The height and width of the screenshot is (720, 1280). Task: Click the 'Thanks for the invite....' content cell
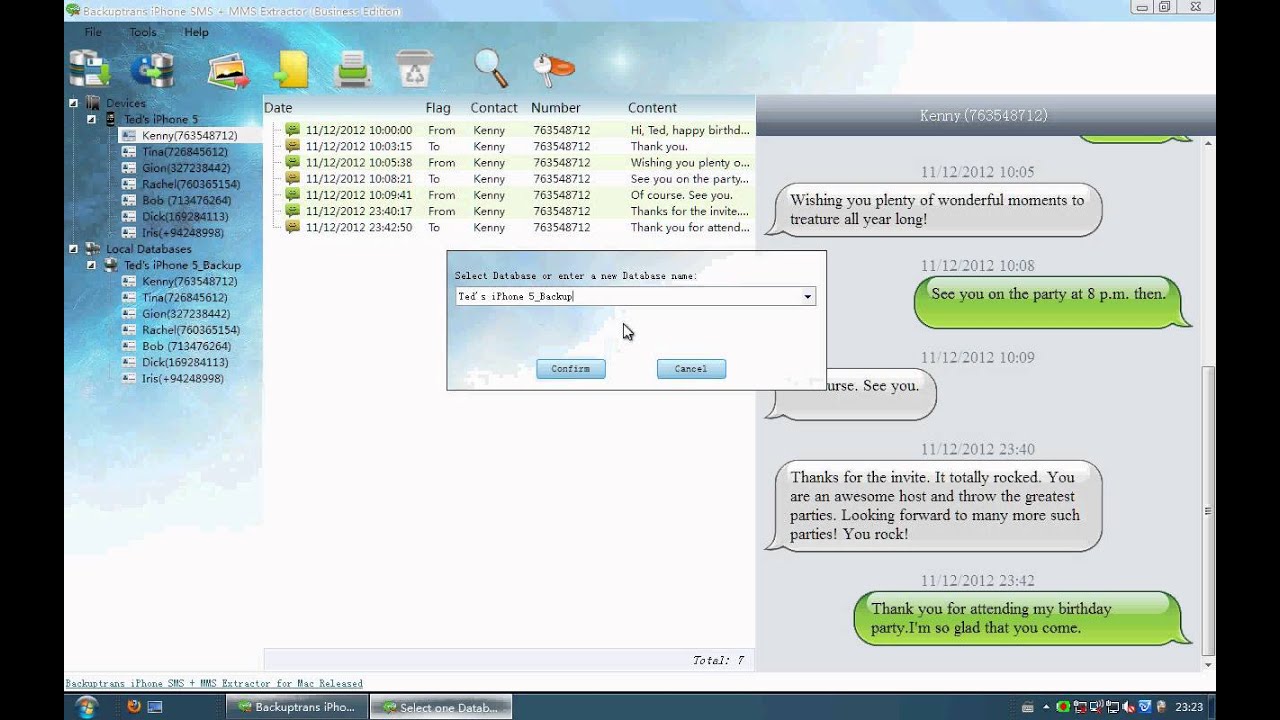[x=690, y=211]
